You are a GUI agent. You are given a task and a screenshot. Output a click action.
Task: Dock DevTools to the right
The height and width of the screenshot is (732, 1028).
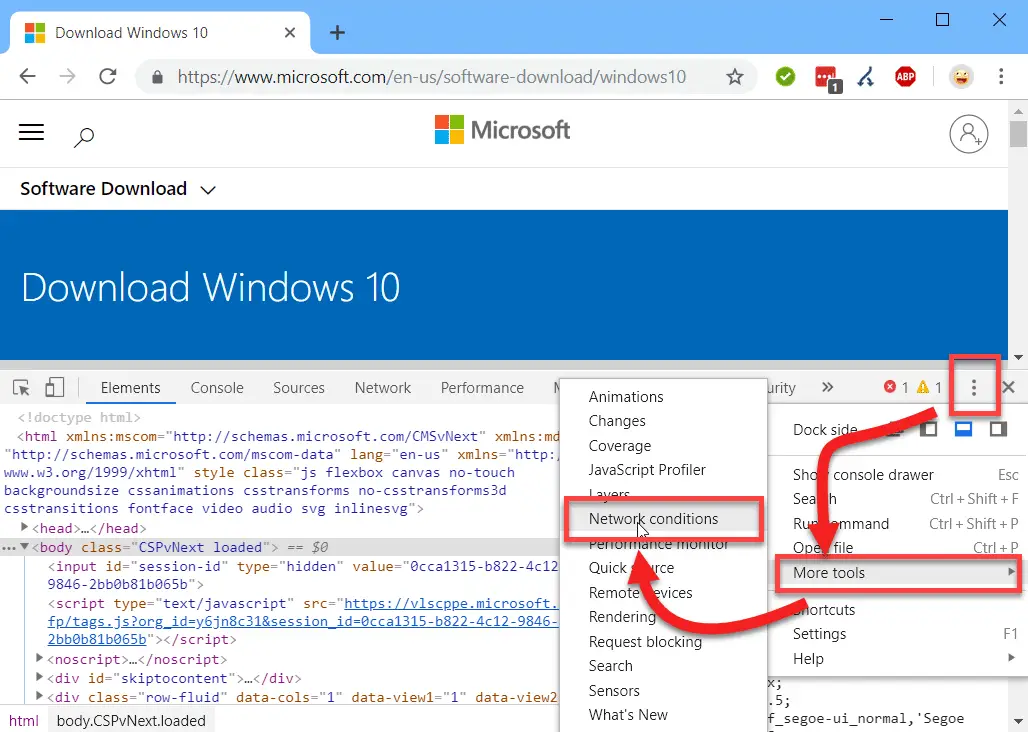click(x=998, y=429)
